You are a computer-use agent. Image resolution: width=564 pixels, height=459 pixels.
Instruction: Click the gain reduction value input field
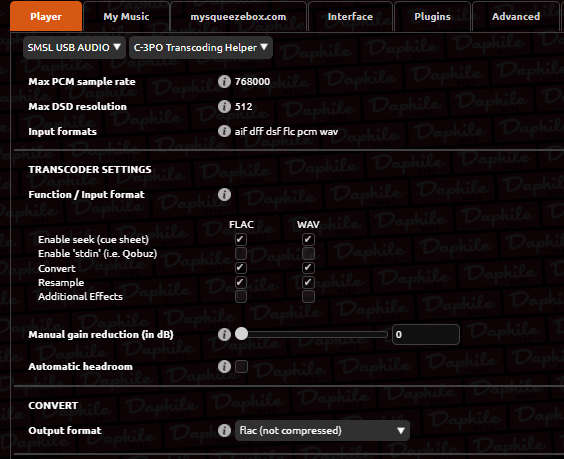click(x=426, y=335)
